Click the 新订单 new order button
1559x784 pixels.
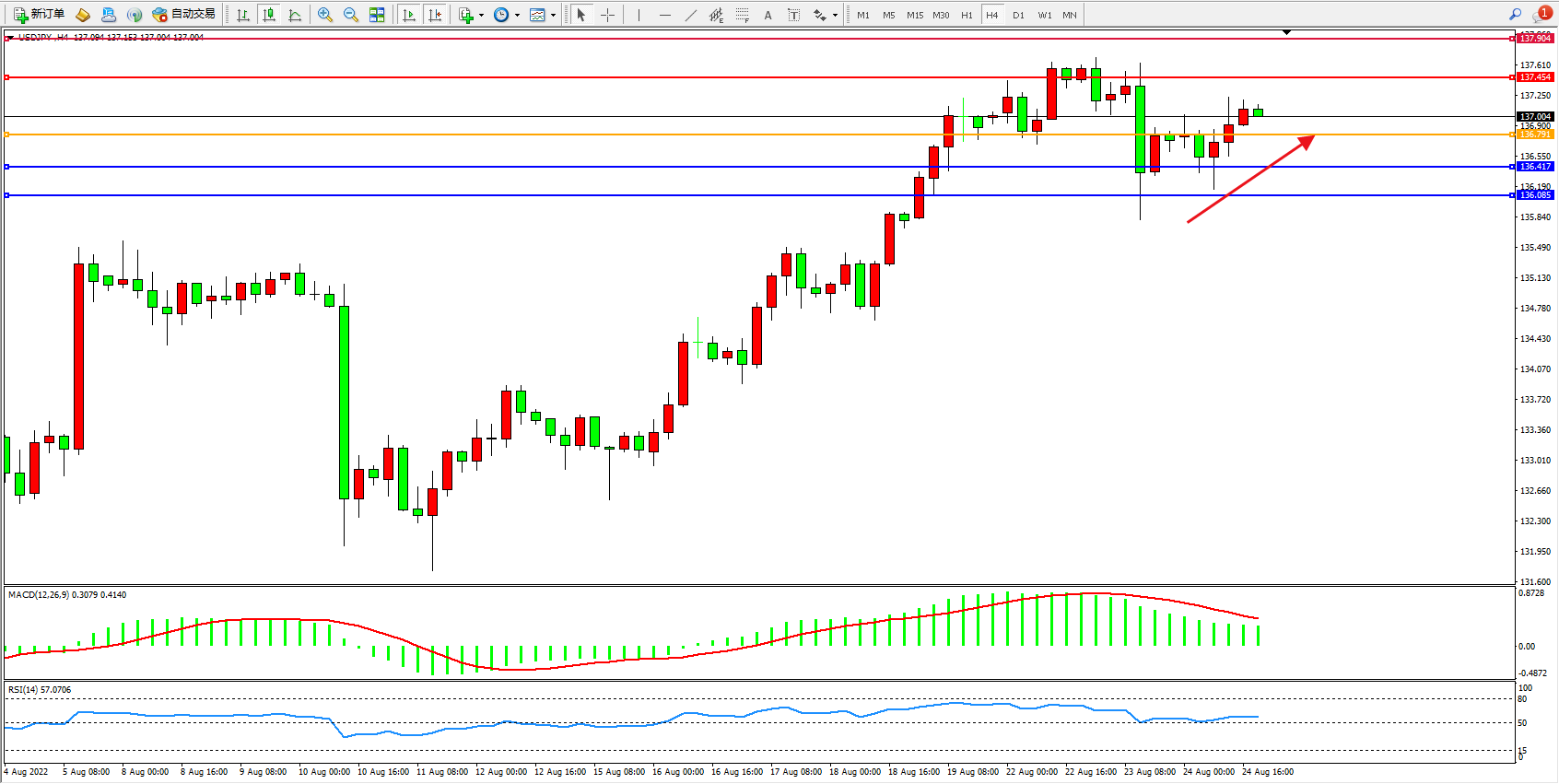tap(39, 15)
